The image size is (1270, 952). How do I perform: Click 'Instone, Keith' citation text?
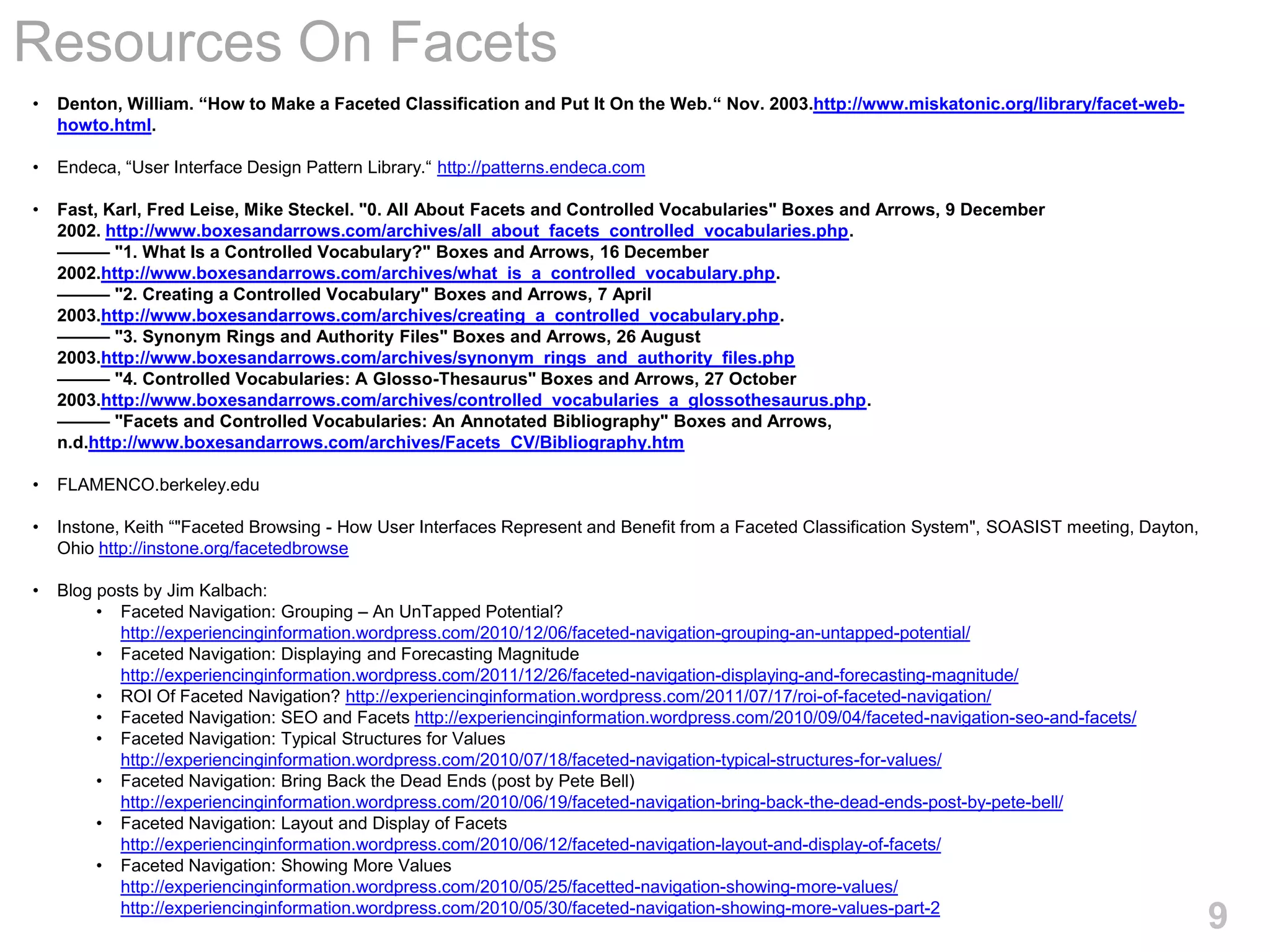pyautogui.click(x=110, y=527)
